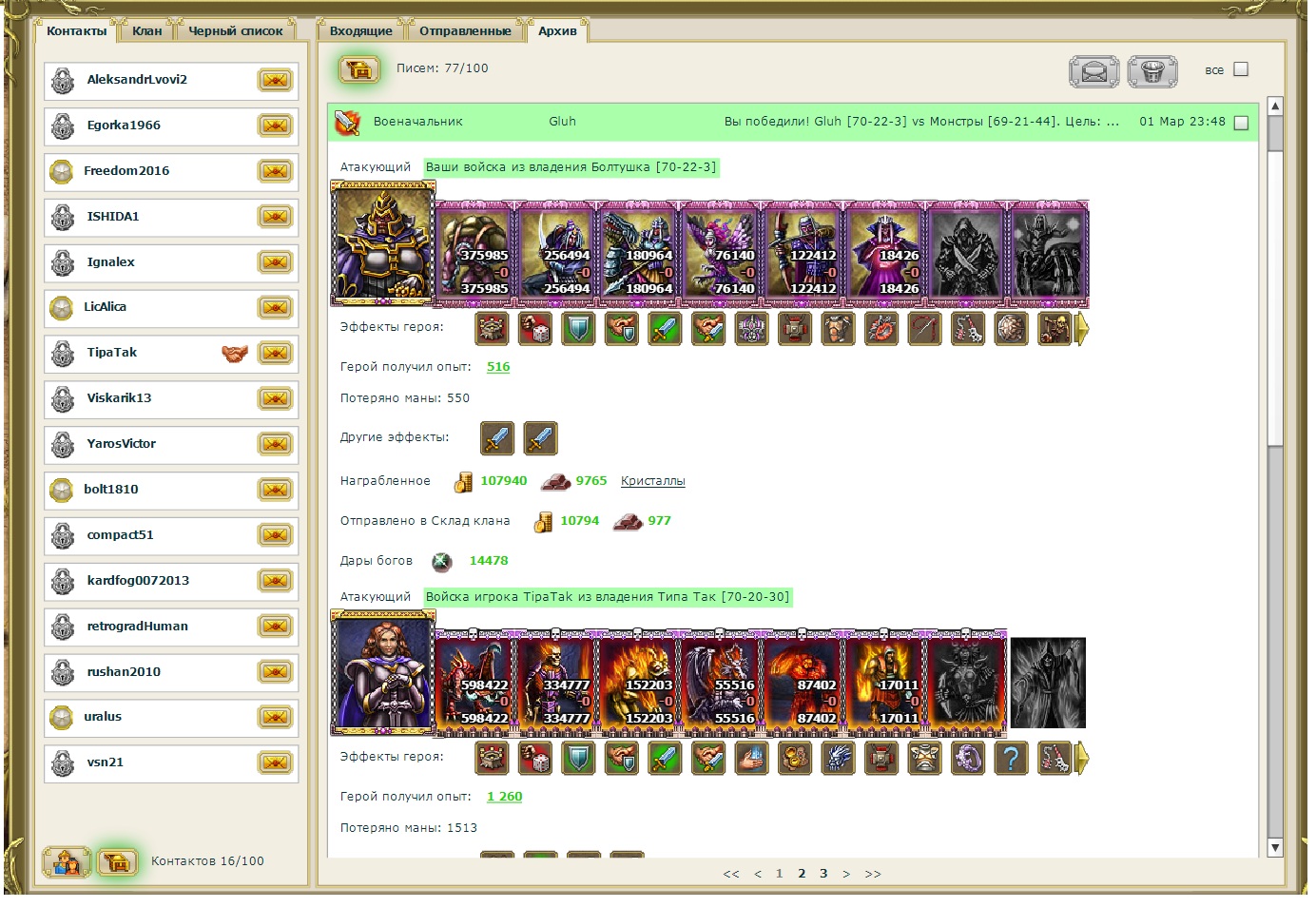Click envelope icon beside Ignalex

pos(276,262)
